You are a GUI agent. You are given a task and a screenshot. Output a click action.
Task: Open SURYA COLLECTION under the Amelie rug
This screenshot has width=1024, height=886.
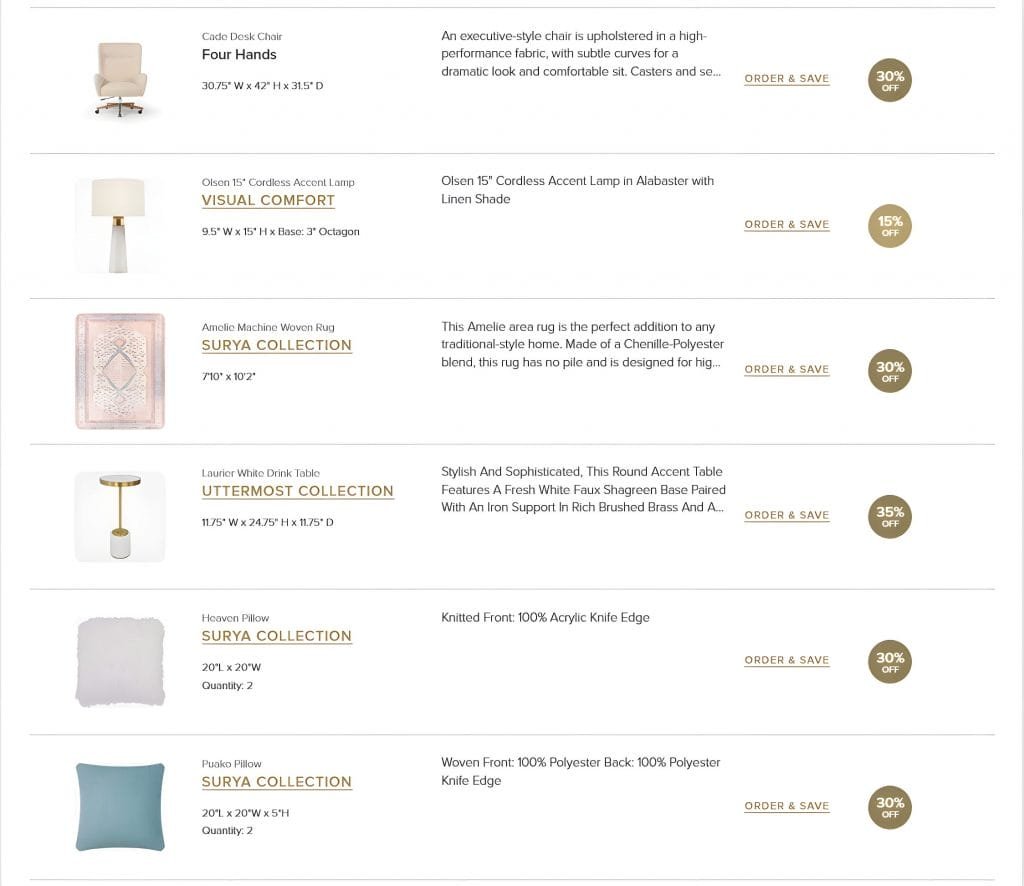point(276,345)
